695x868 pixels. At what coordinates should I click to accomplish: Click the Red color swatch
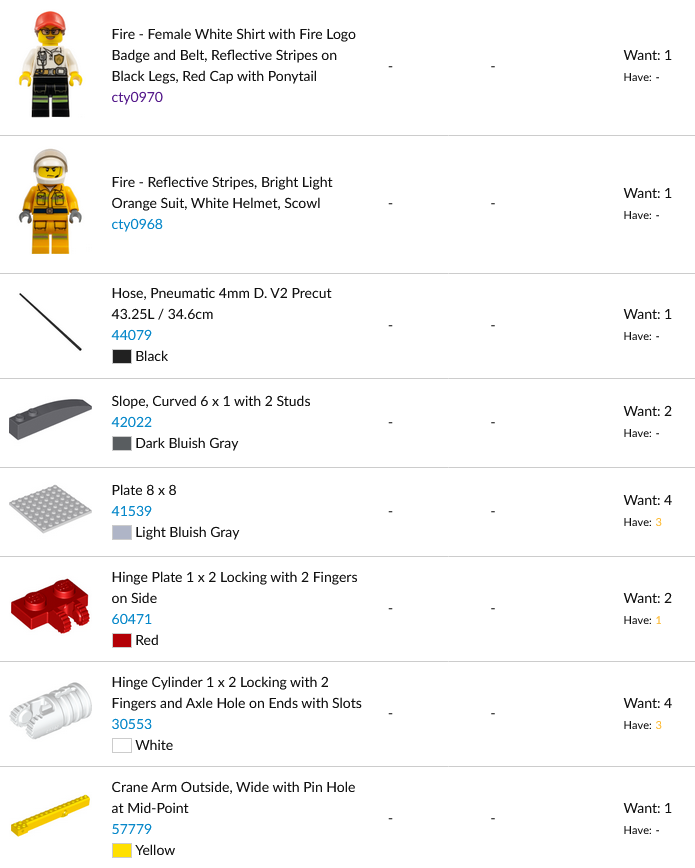pyautogui.click(x=122, y=640)
